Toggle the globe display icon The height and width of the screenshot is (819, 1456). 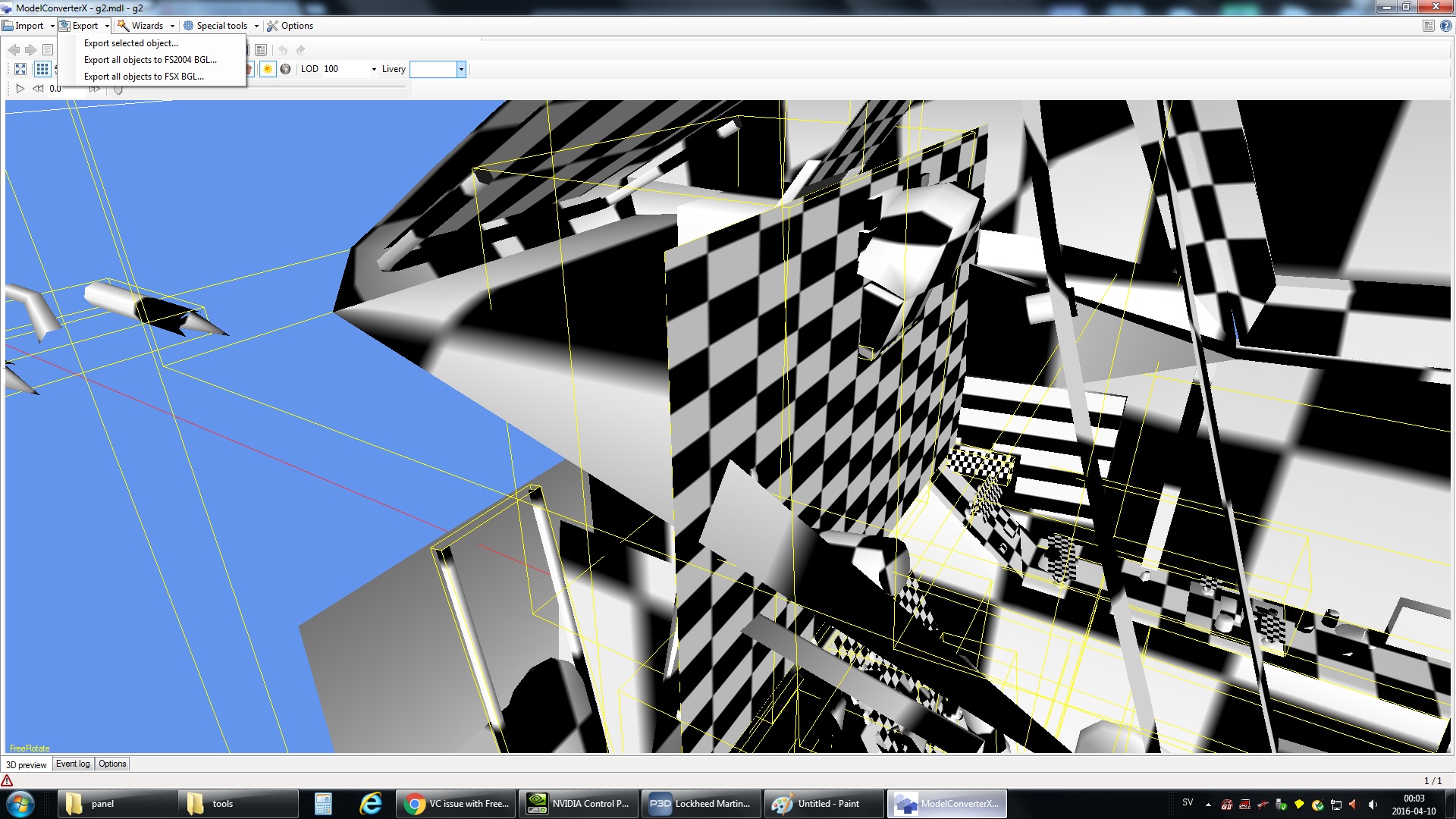click(x=286, y=69)
